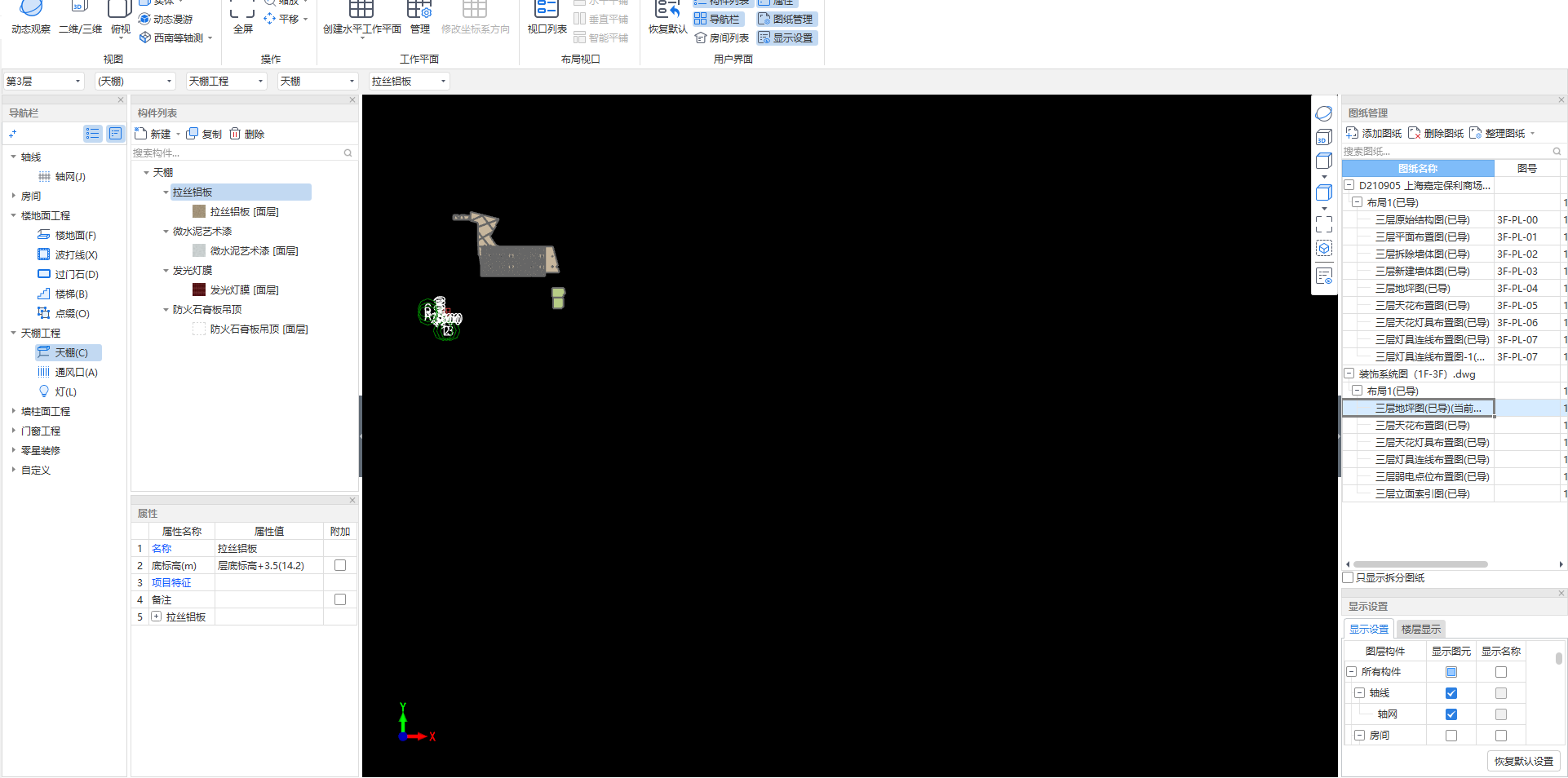Select 三层弱电点位布置图(已导) drawing
Viewport: 1568px width, 778px height.
pyautogui.click(x=1432, y=476)
